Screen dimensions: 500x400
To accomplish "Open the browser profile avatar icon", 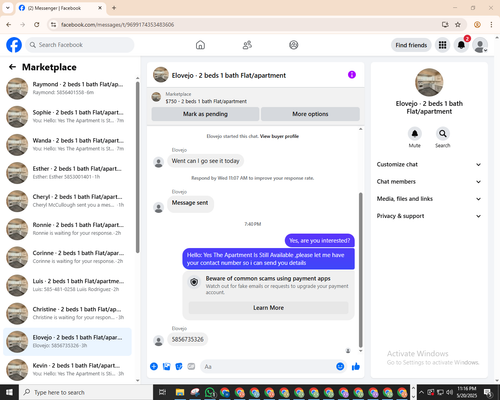I will click(477, 24).
